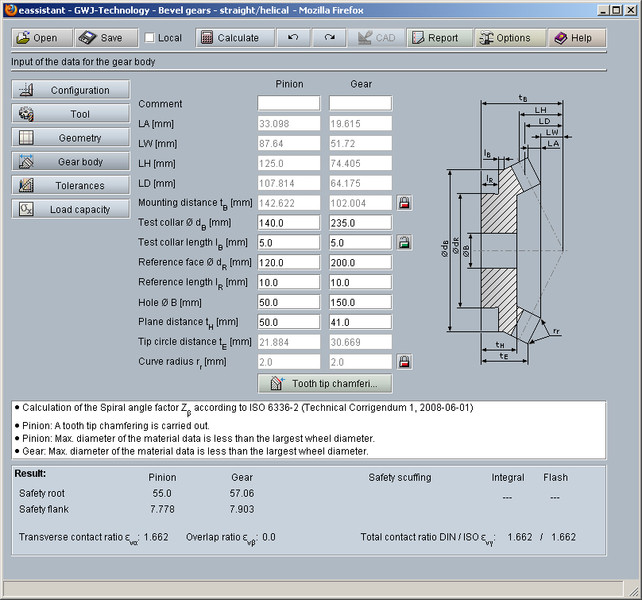
Task: Go to the Geometry section
Action: (x=71, y=138)
